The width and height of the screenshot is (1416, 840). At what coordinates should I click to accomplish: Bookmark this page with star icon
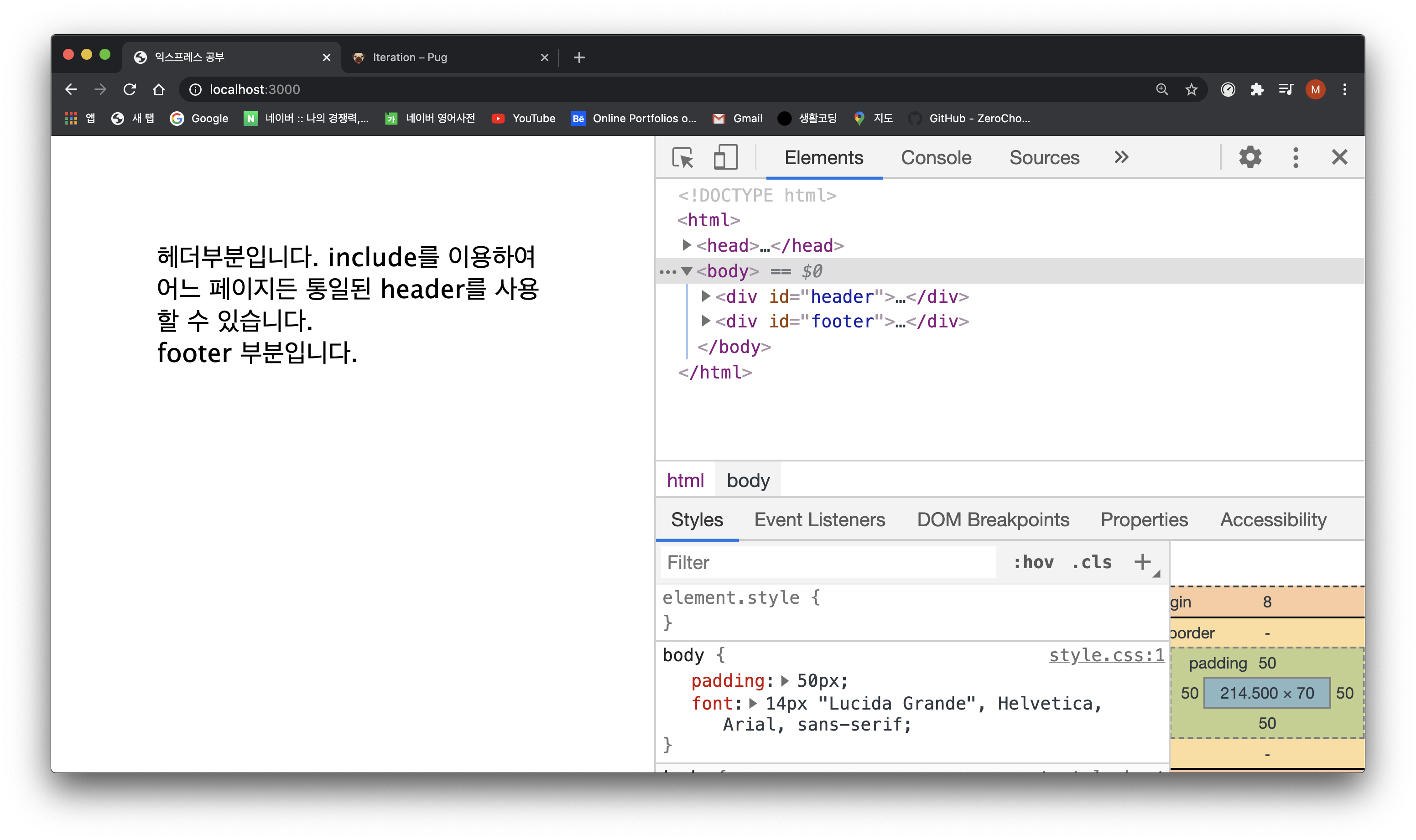[1191, 89]
